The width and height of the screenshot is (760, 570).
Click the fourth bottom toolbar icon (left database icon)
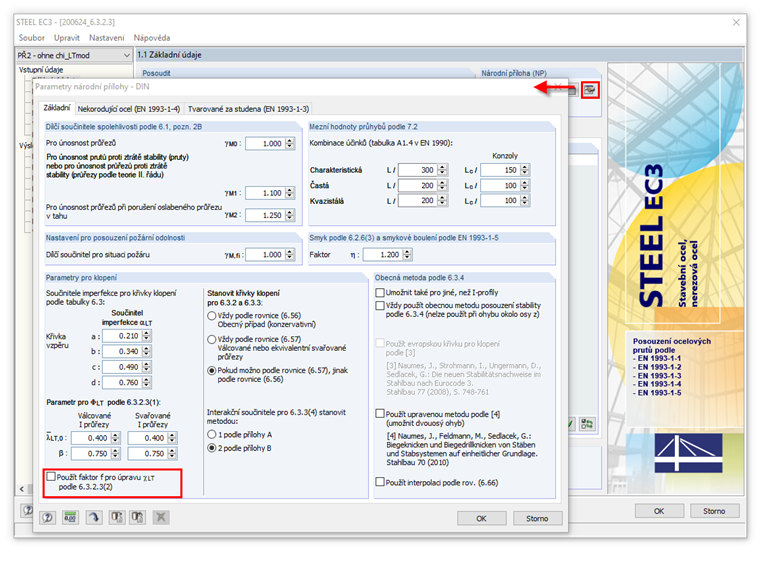tap(117, 517)
